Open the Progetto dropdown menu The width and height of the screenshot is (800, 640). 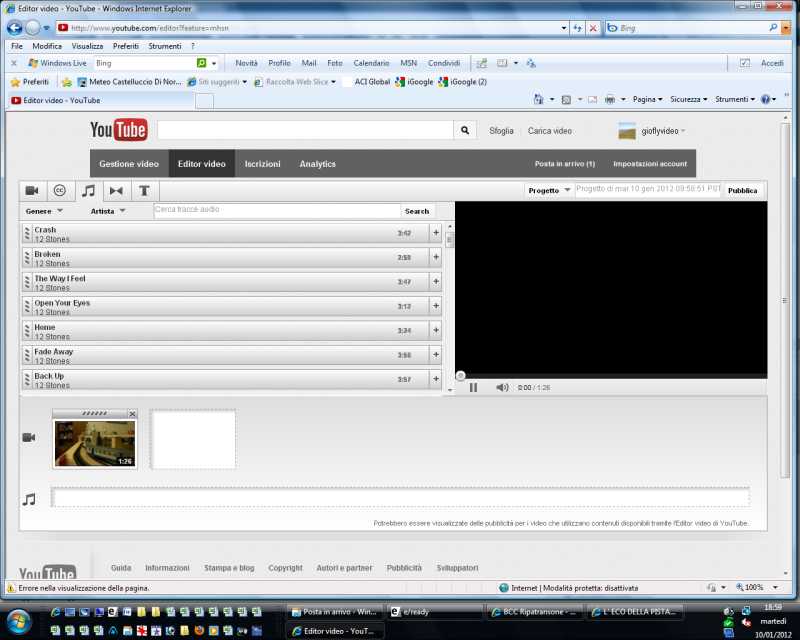[x=549, y=190]
